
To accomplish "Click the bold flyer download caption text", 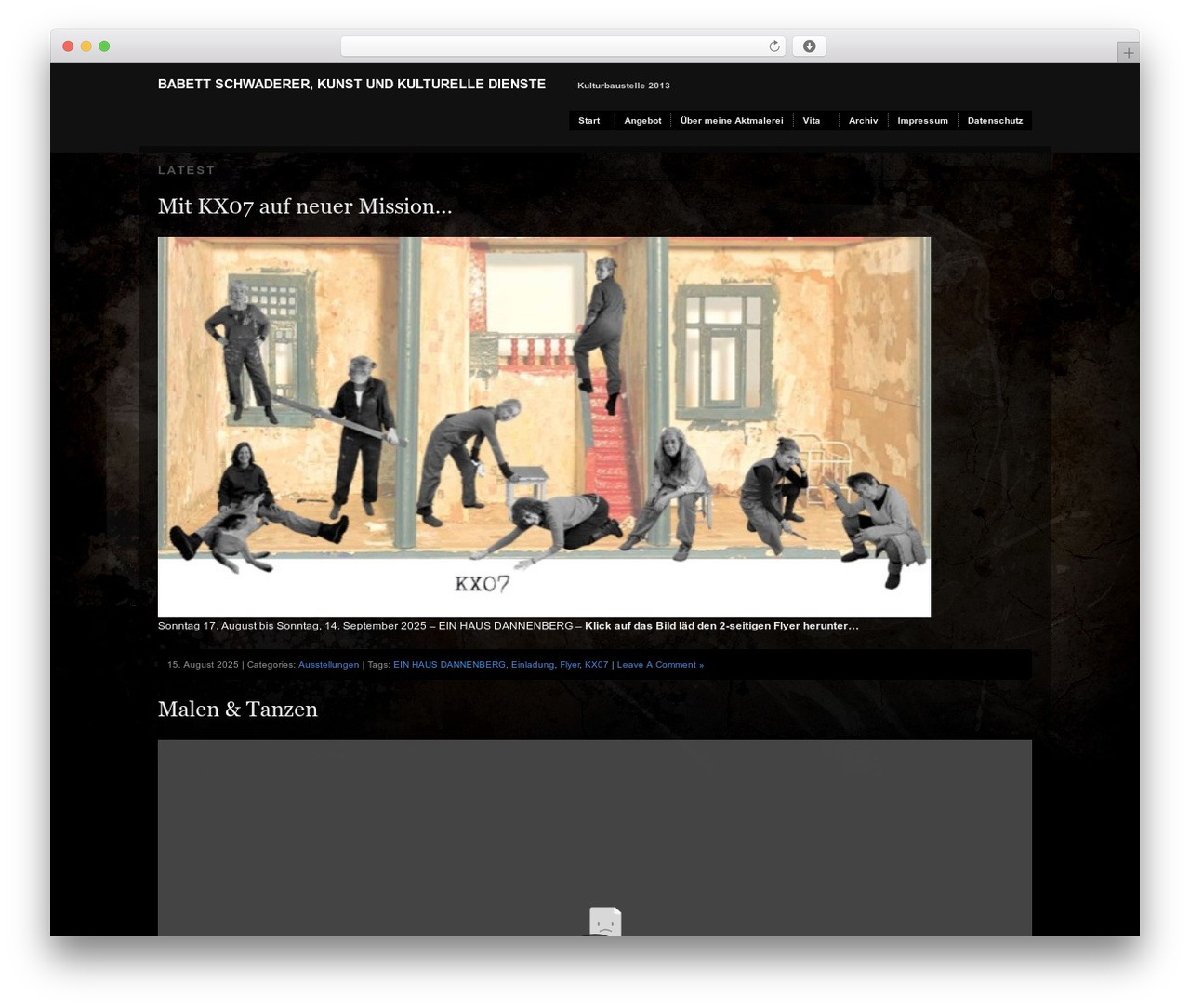I will 721,626.
